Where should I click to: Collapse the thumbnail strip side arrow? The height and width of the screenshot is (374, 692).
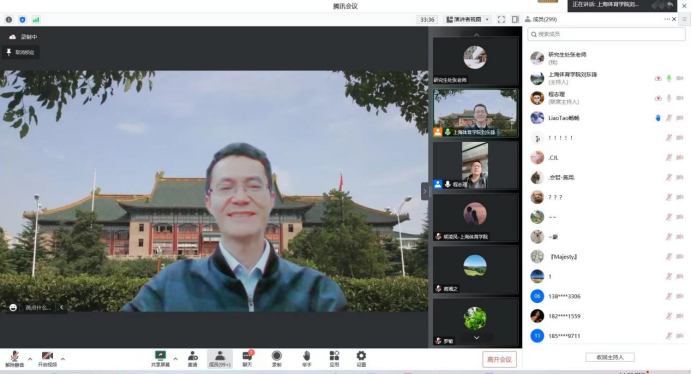[425, 191]
